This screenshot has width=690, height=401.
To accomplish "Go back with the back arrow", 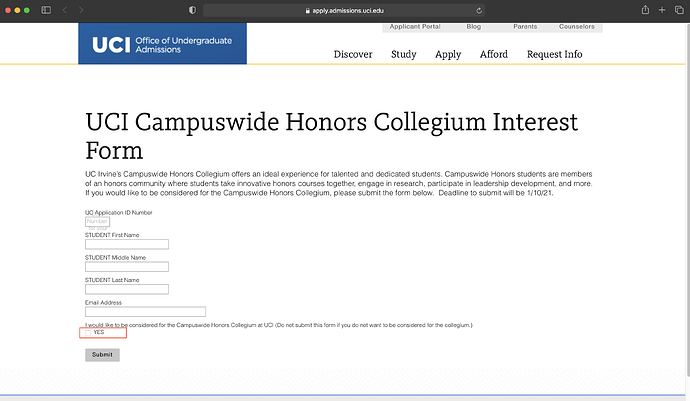I will [65, 10].
